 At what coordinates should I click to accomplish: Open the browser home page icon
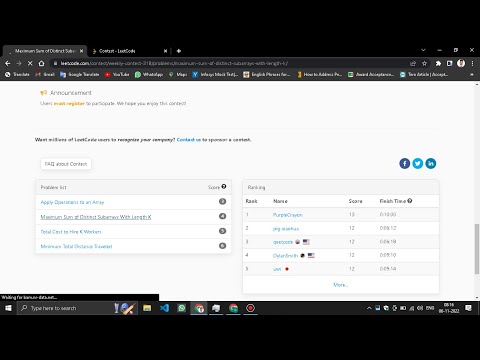pyautogui.click(x=41, y=63)
